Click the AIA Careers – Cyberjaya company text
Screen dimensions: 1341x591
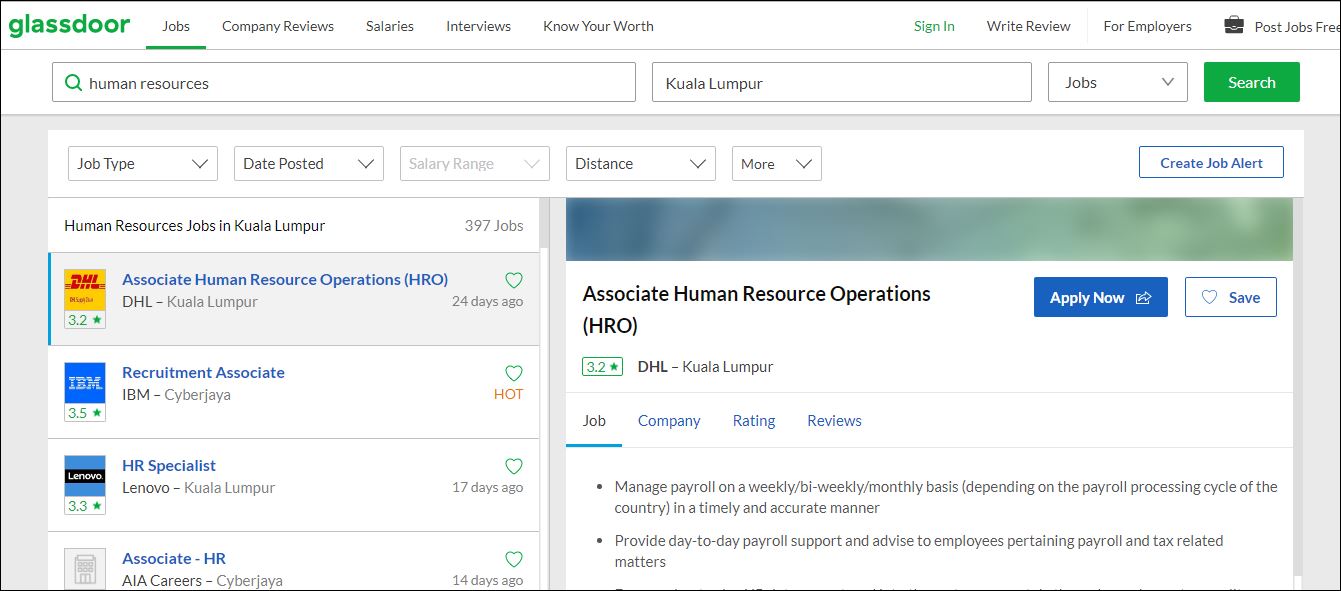pyautogui.click(x=202, y=581)
